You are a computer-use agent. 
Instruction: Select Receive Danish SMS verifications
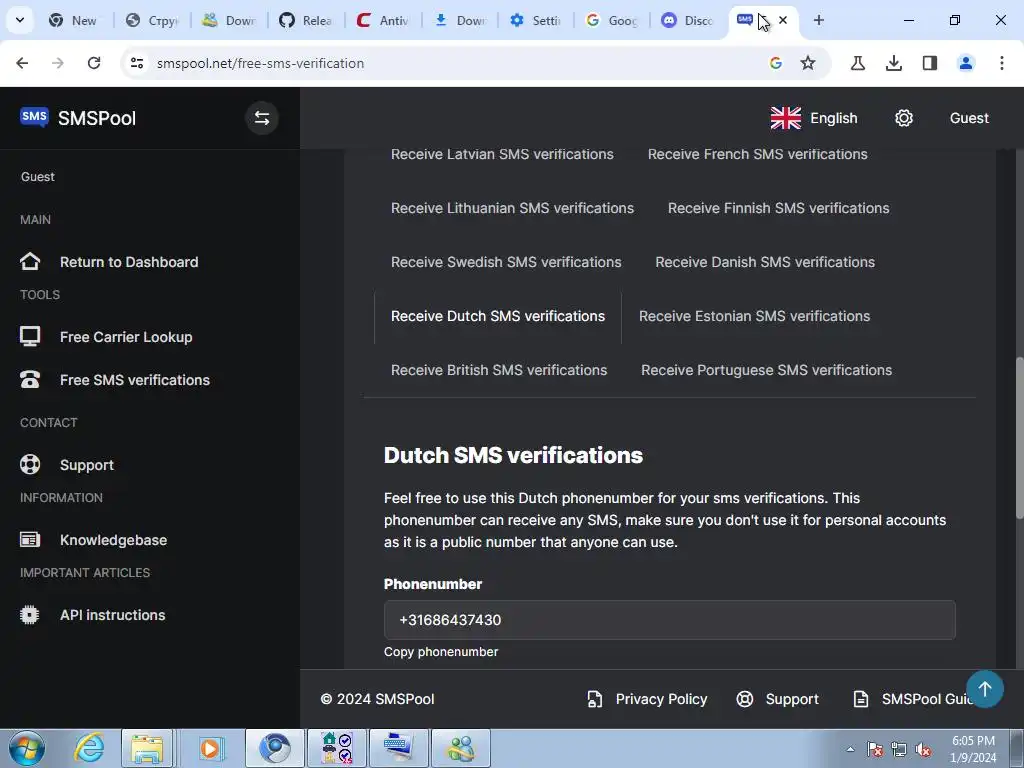[765, 262]
